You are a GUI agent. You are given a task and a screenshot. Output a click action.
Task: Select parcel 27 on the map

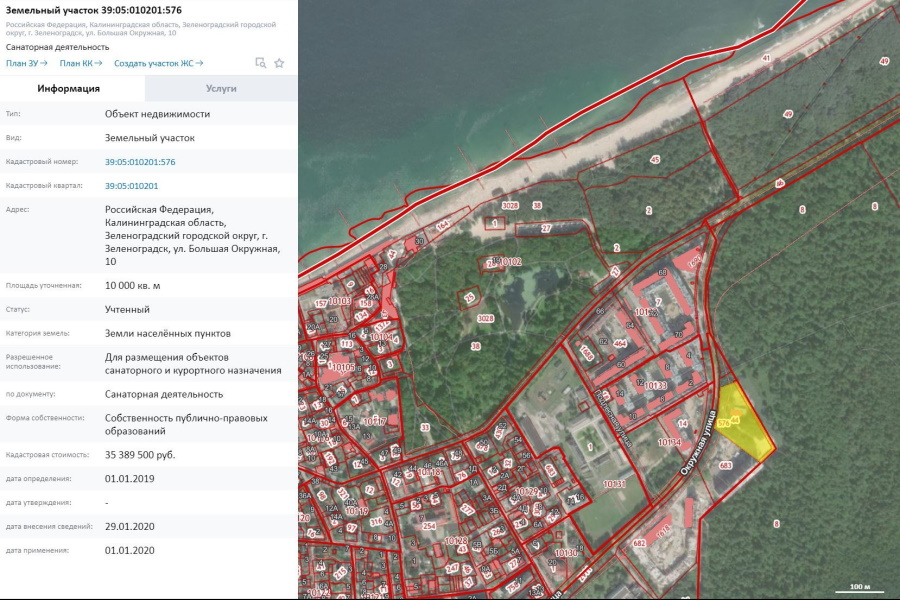pos(546,229)
